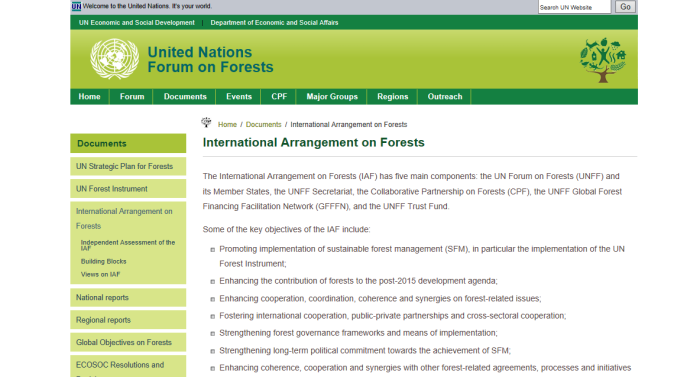Click Home link in breadcrumb
This screenshot has width=700, height=377.
click(227, 125)
